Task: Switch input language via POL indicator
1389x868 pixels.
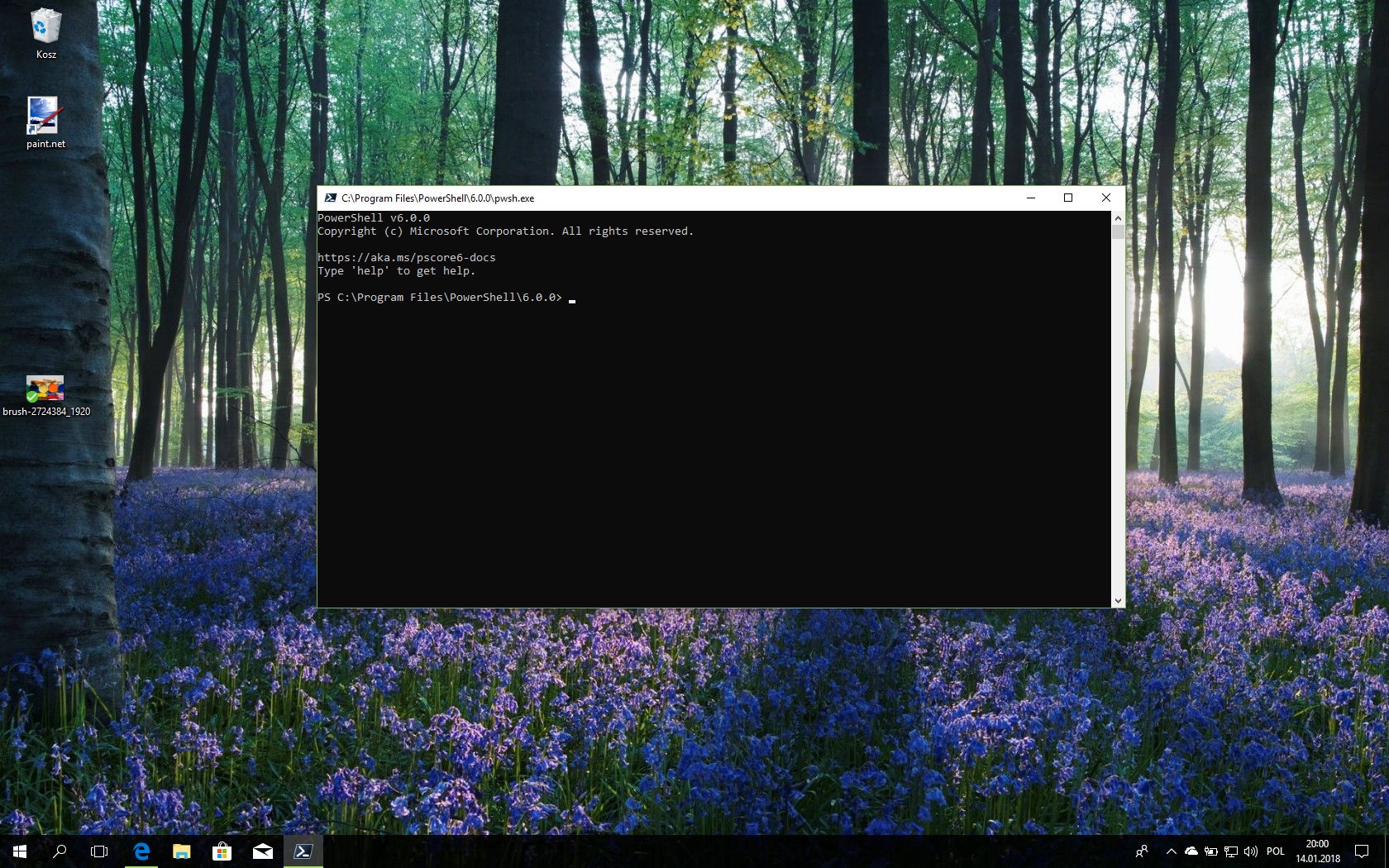Action: coord(1276,851)
